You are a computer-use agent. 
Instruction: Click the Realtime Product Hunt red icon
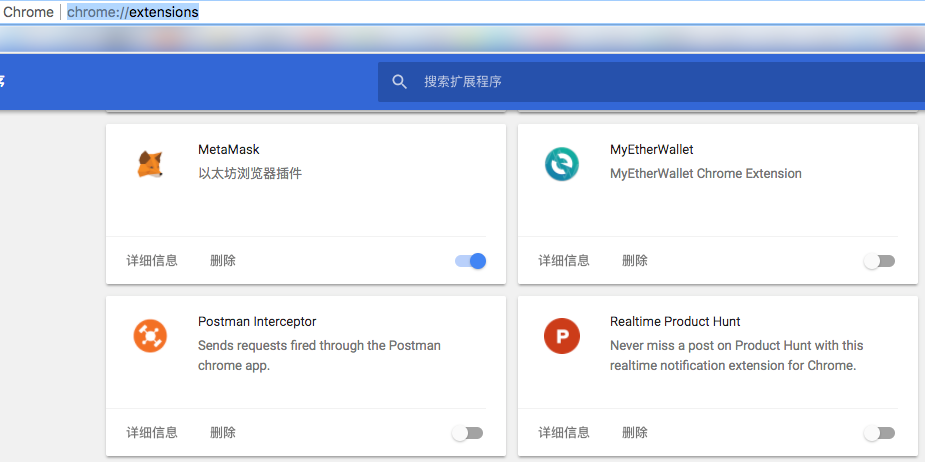click(562, 336)
